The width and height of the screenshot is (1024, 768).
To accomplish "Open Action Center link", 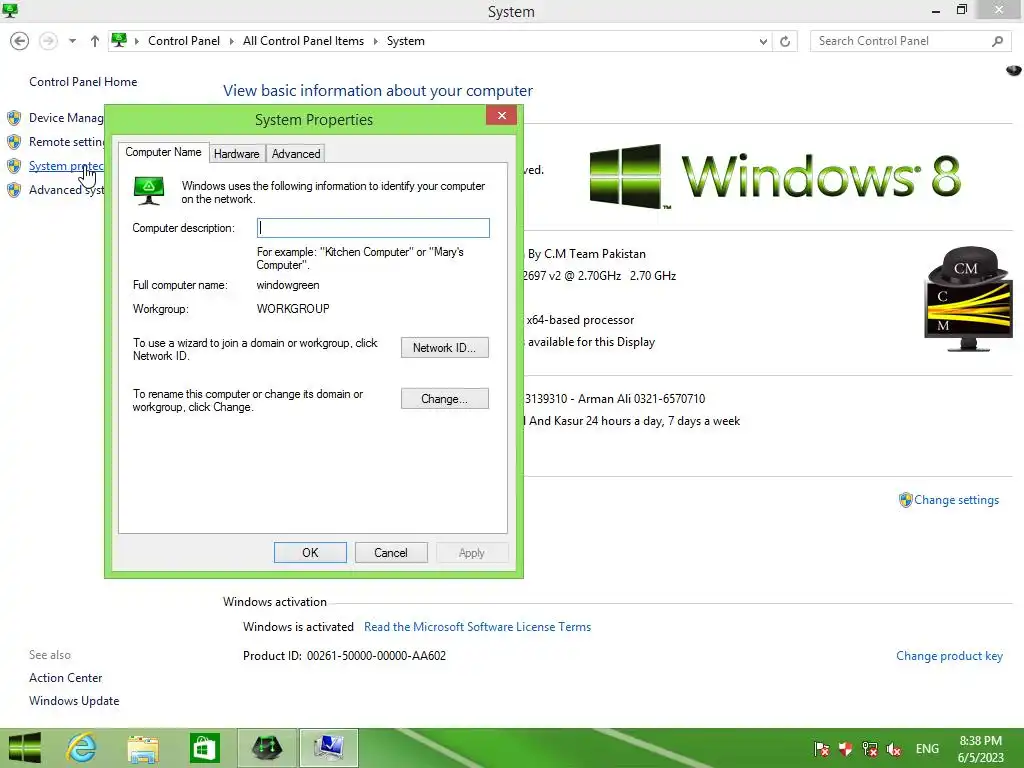I will pos(65,678).
